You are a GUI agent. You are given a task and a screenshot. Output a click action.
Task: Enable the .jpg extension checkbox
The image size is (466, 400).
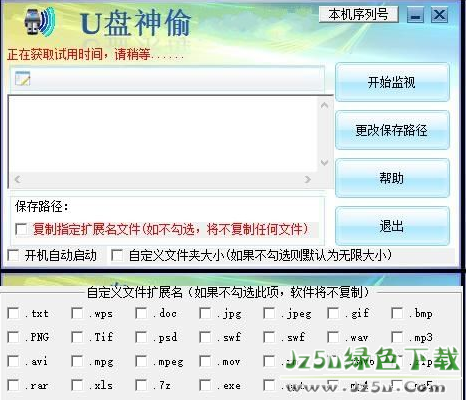point(205,313)
